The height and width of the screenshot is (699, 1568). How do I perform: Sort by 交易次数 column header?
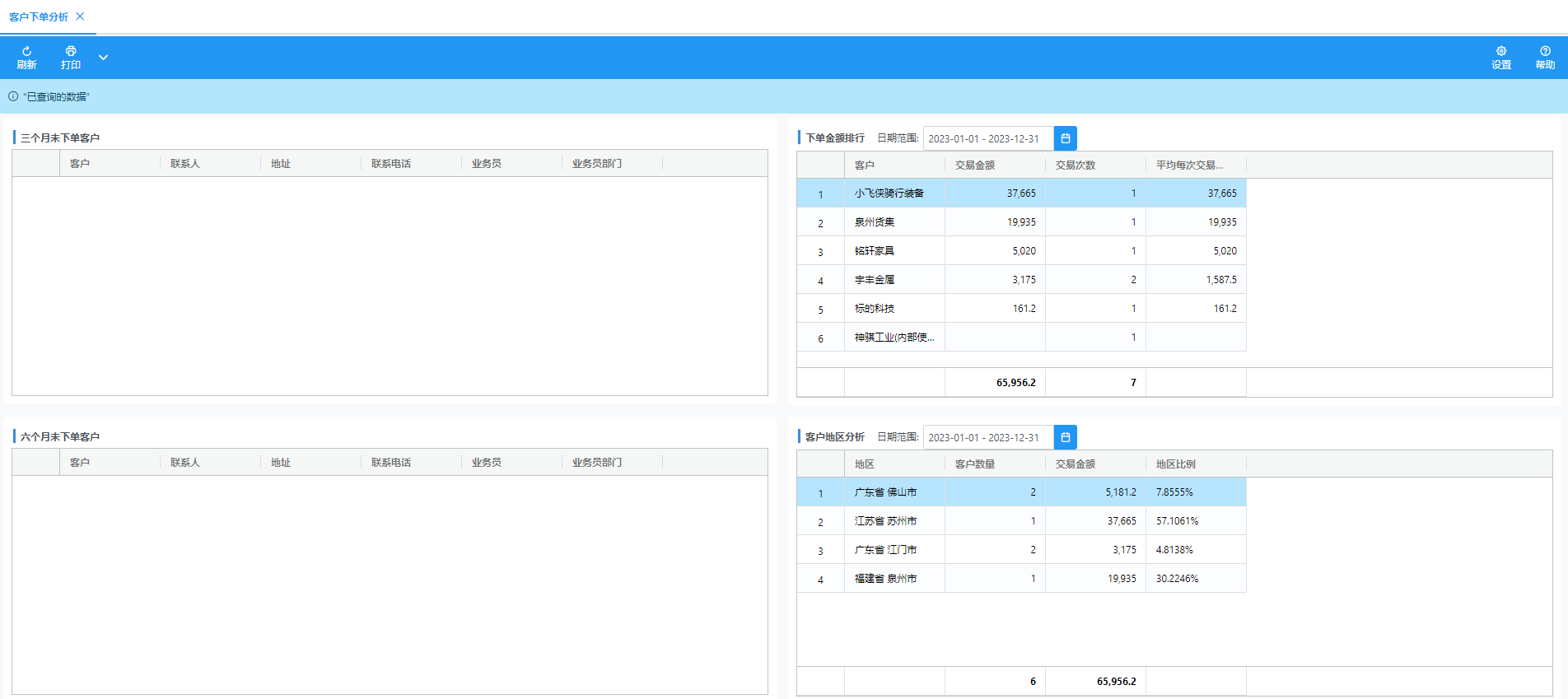click(x=1076, y=165)
